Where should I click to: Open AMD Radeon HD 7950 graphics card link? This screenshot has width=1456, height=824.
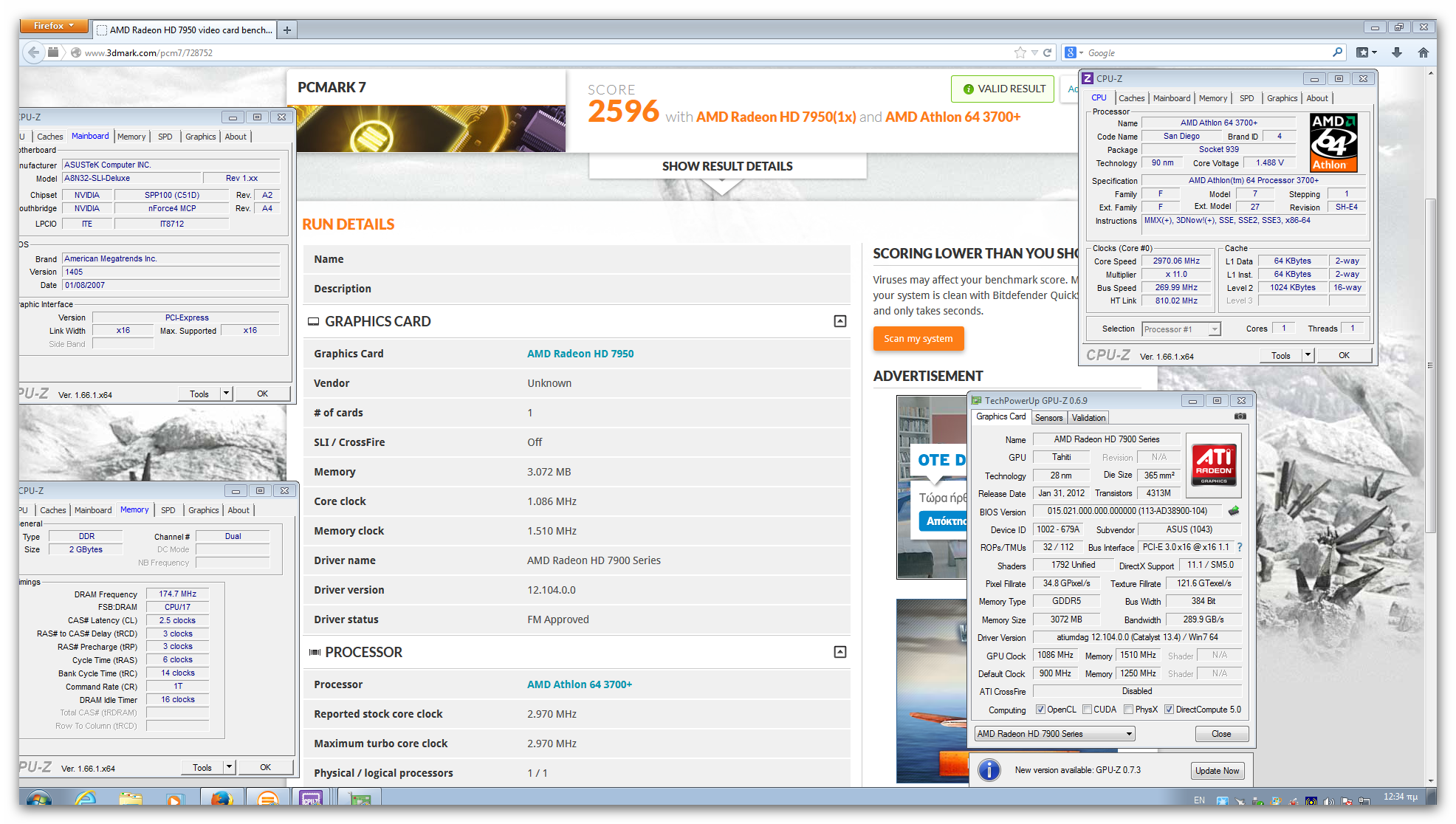[580, 354]
